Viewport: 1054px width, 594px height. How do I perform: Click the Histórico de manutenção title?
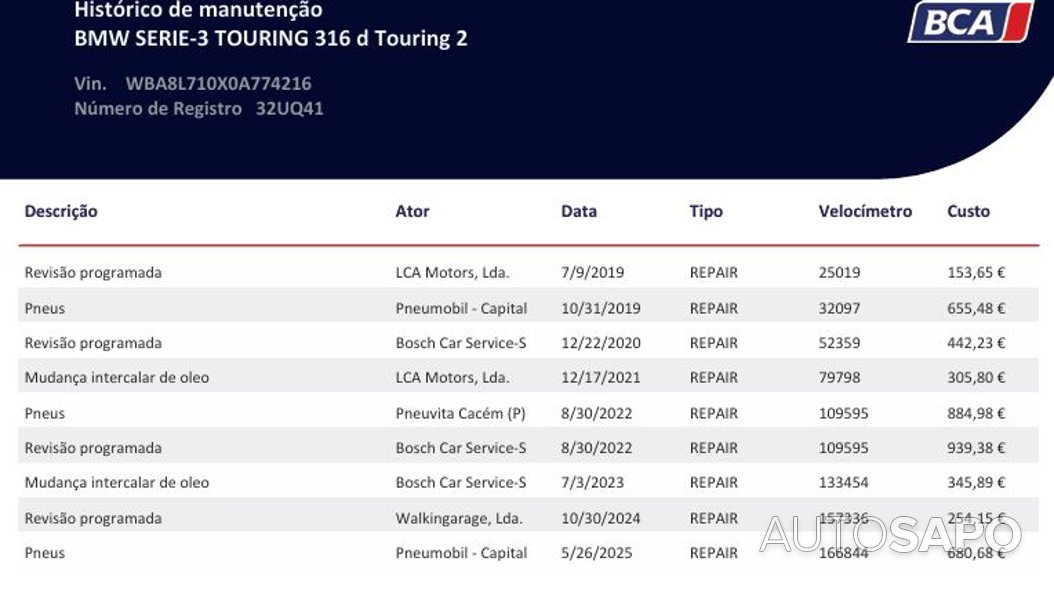click(x=198, y=10)
